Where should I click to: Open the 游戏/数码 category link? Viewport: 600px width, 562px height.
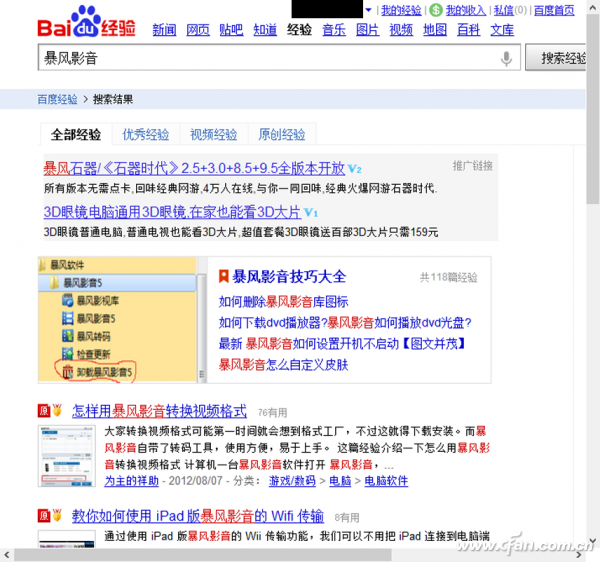click(x=292, y=481)
